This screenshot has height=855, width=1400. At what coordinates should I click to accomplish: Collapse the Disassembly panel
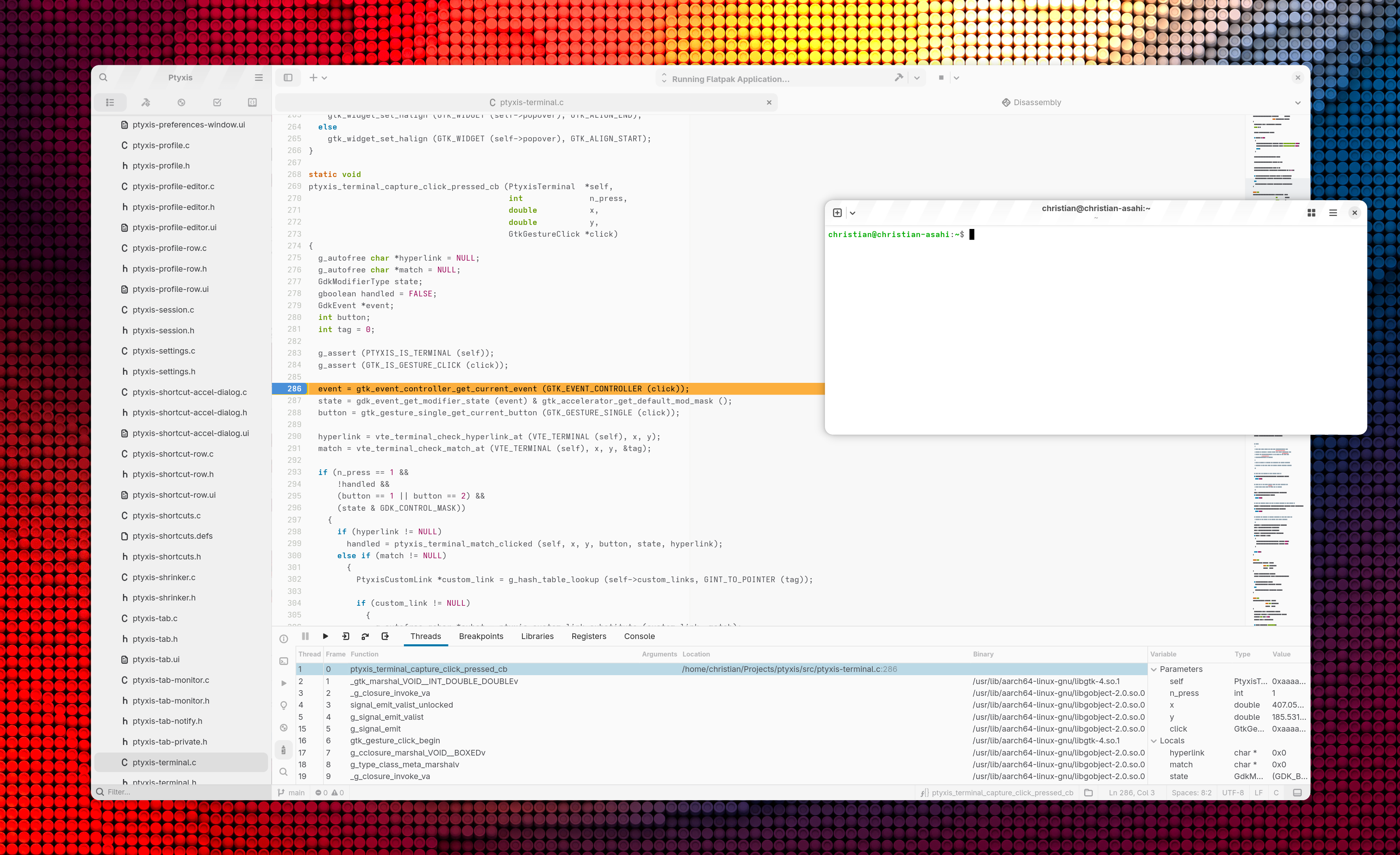(1297, 102)
